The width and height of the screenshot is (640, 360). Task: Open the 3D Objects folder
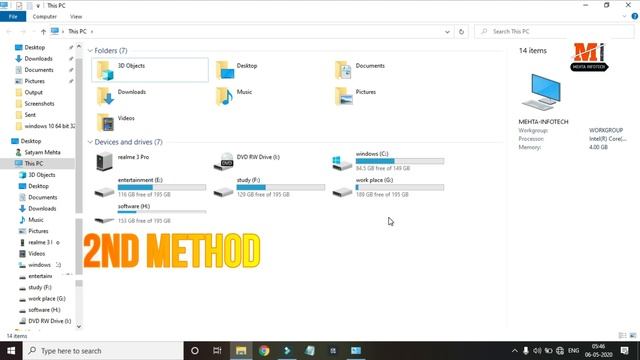click(149, 70)
